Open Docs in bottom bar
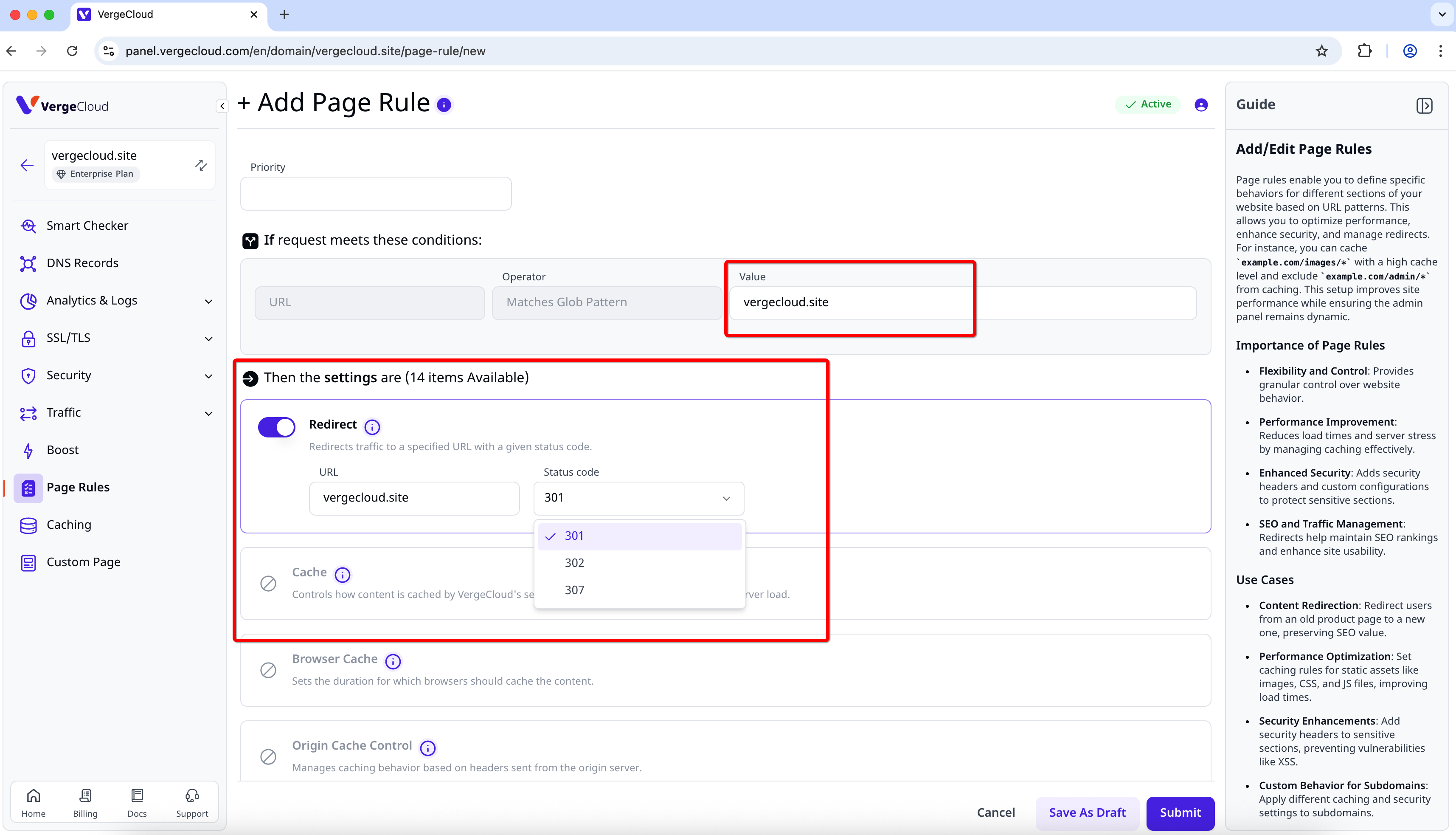The image size is (1456, 835). pos(137,802)
